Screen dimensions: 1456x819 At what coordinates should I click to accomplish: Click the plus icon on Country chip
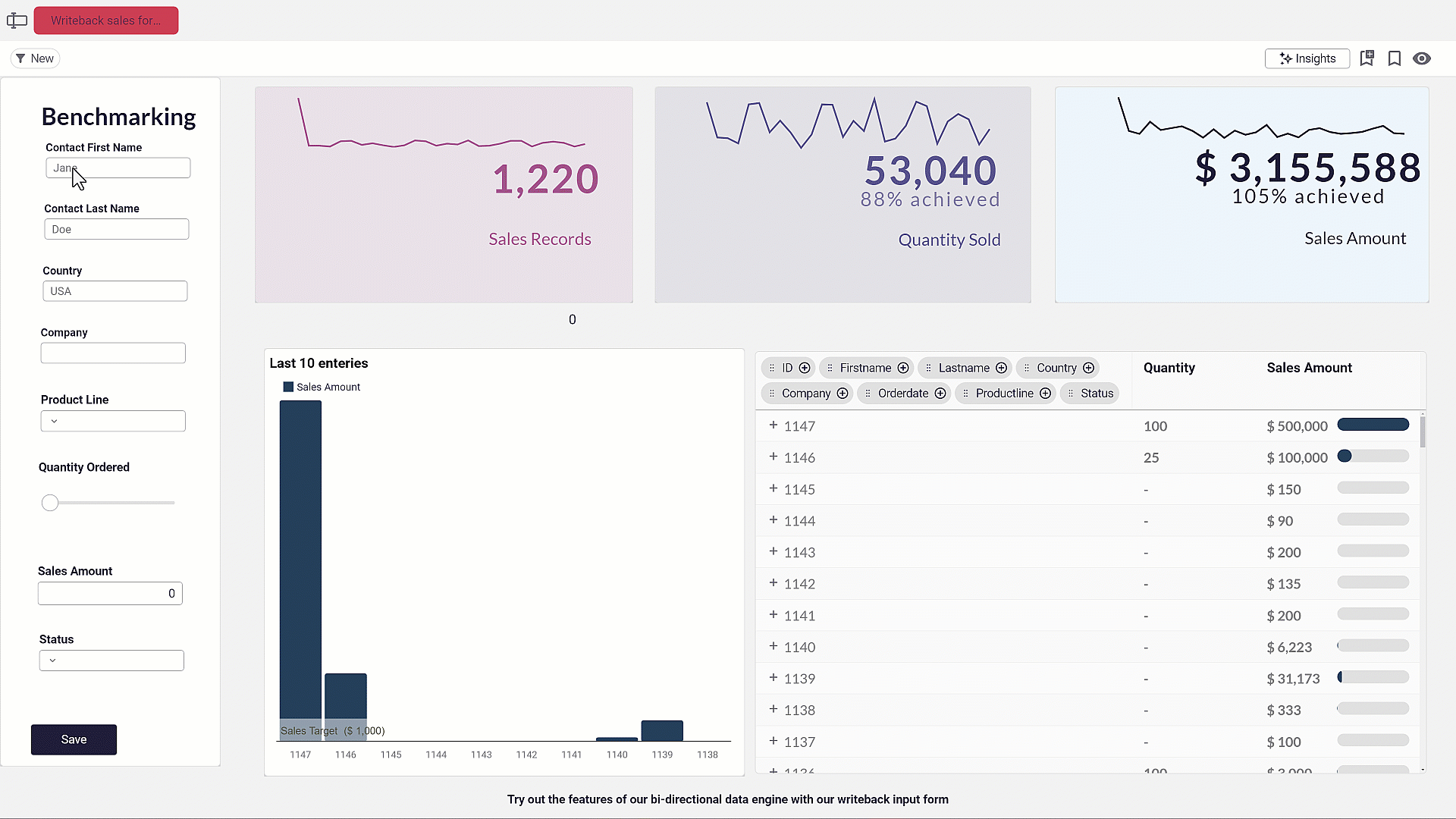pos(1089,368)
